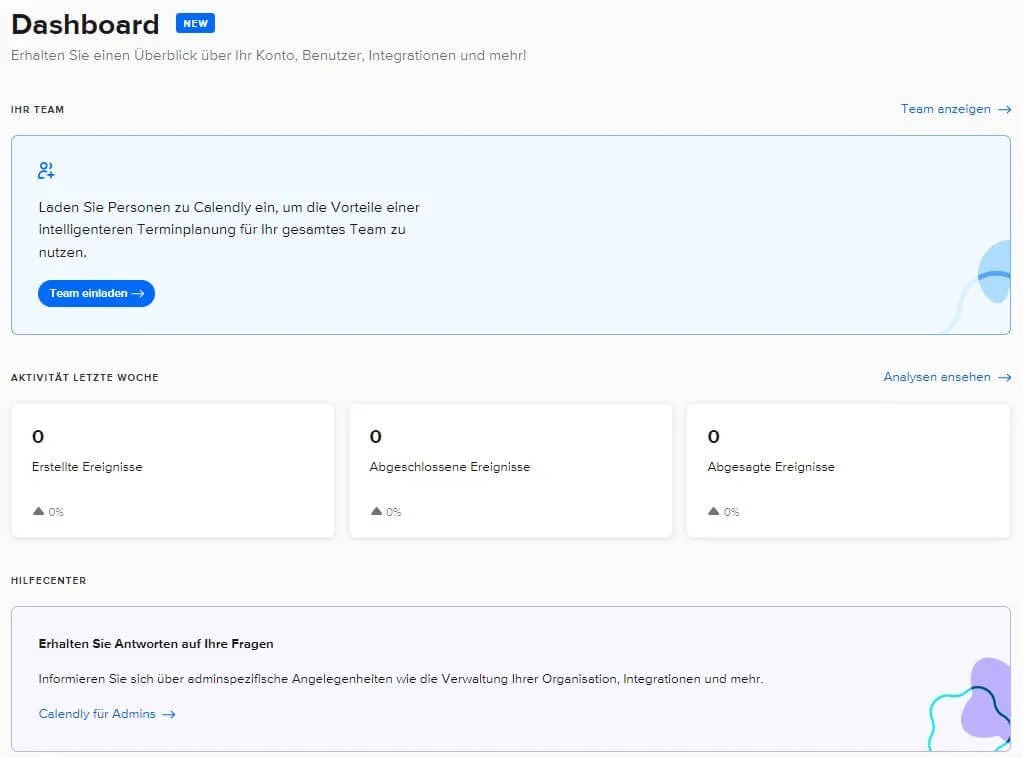Image resolution: width=1023 pixels, height=758 pixels.
Task: Select the Abgeschlossene Ereignisse card
Action: [x=511, y=470]
